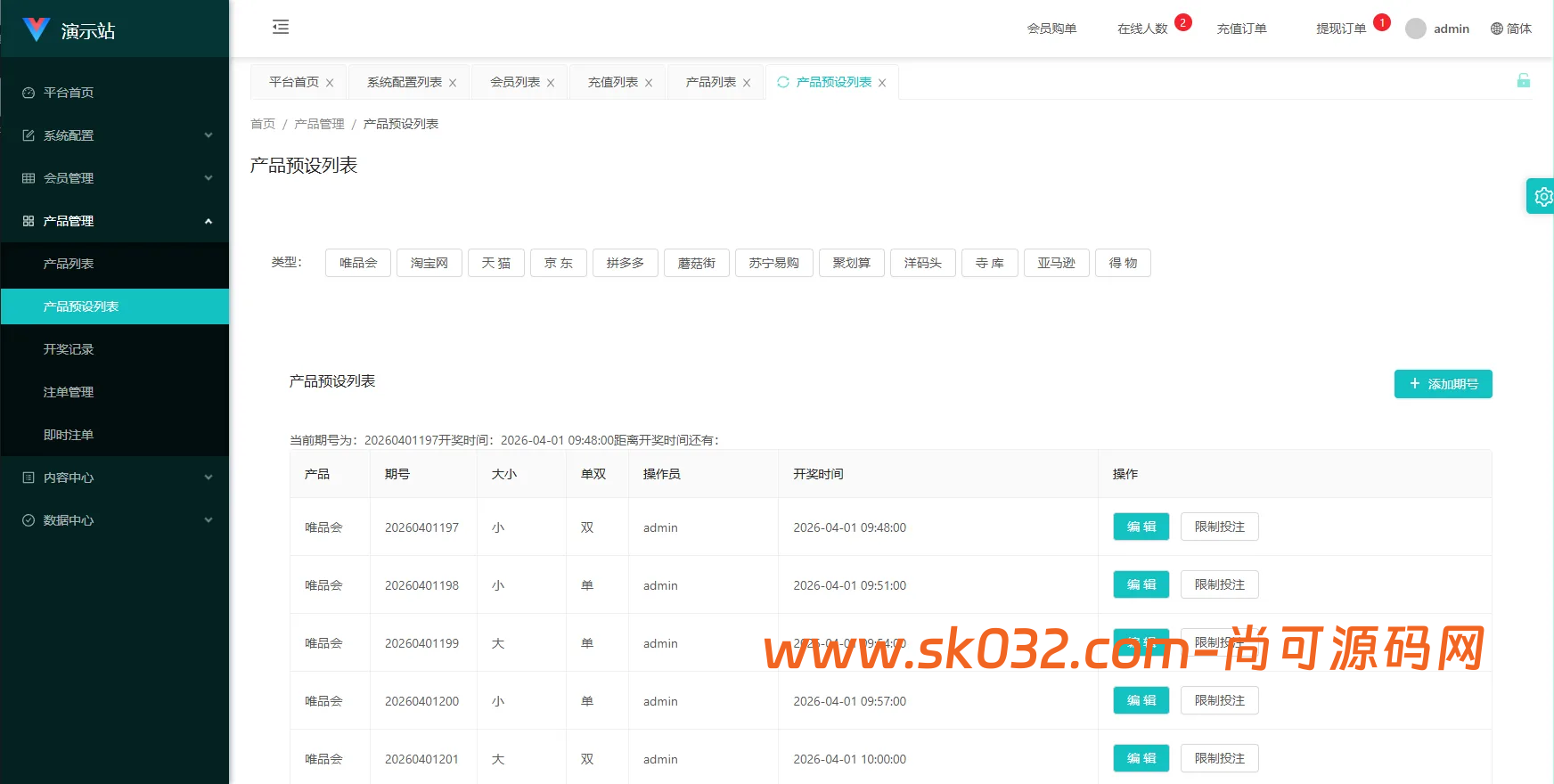Filter by type 唯品会
1554x784 pixels.
tap(358, 263)
